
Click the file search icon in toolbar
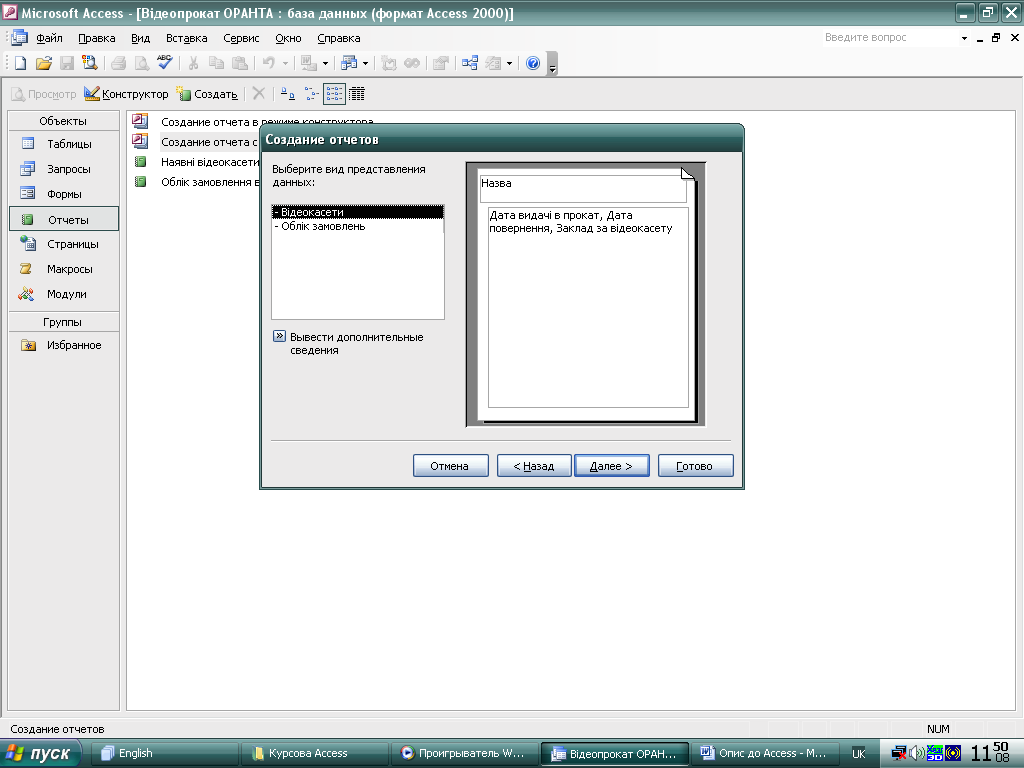89,63
